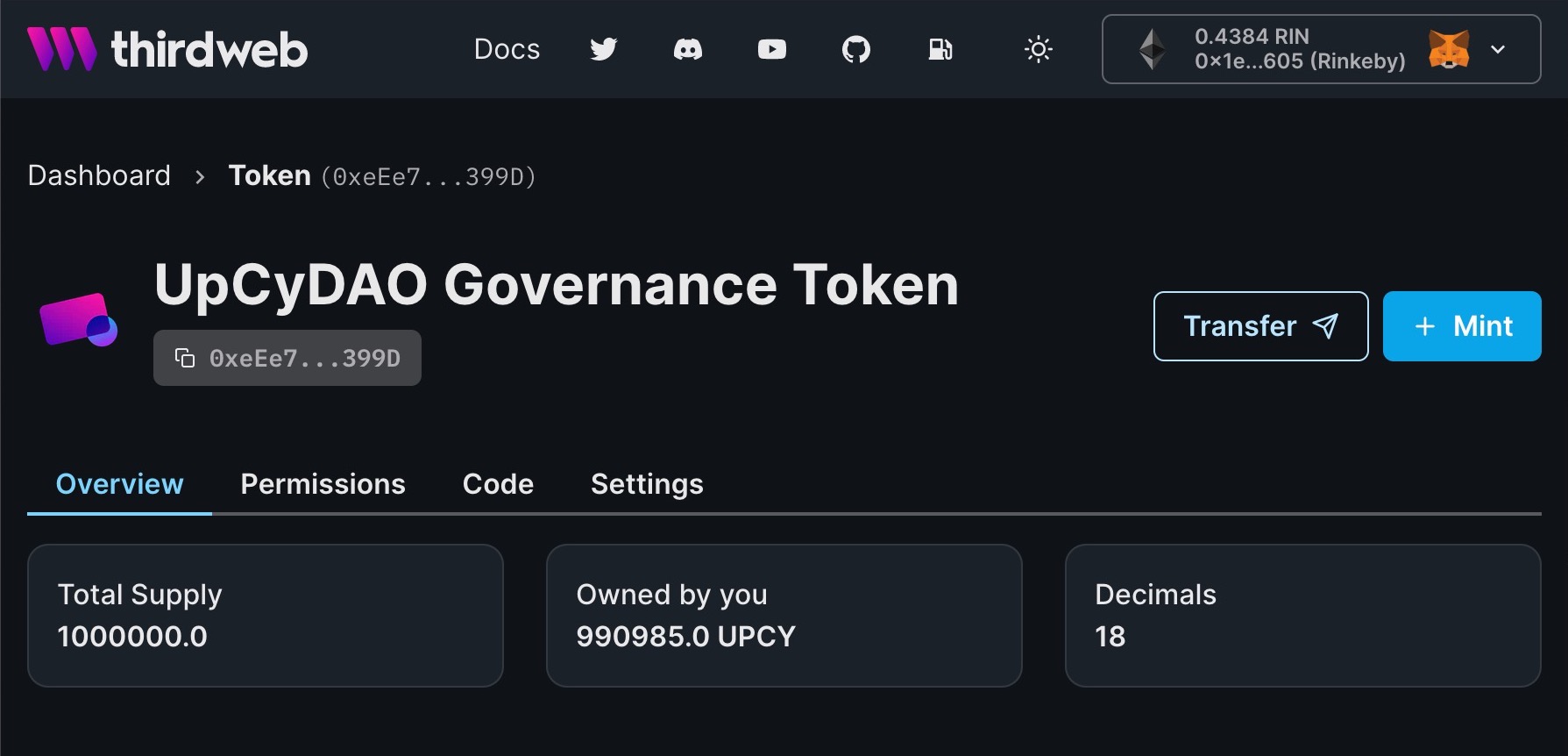Viewport: 1568px width, 756px height.
Task: Toggle light mode with sun icon
Action: click(1038, 49)
